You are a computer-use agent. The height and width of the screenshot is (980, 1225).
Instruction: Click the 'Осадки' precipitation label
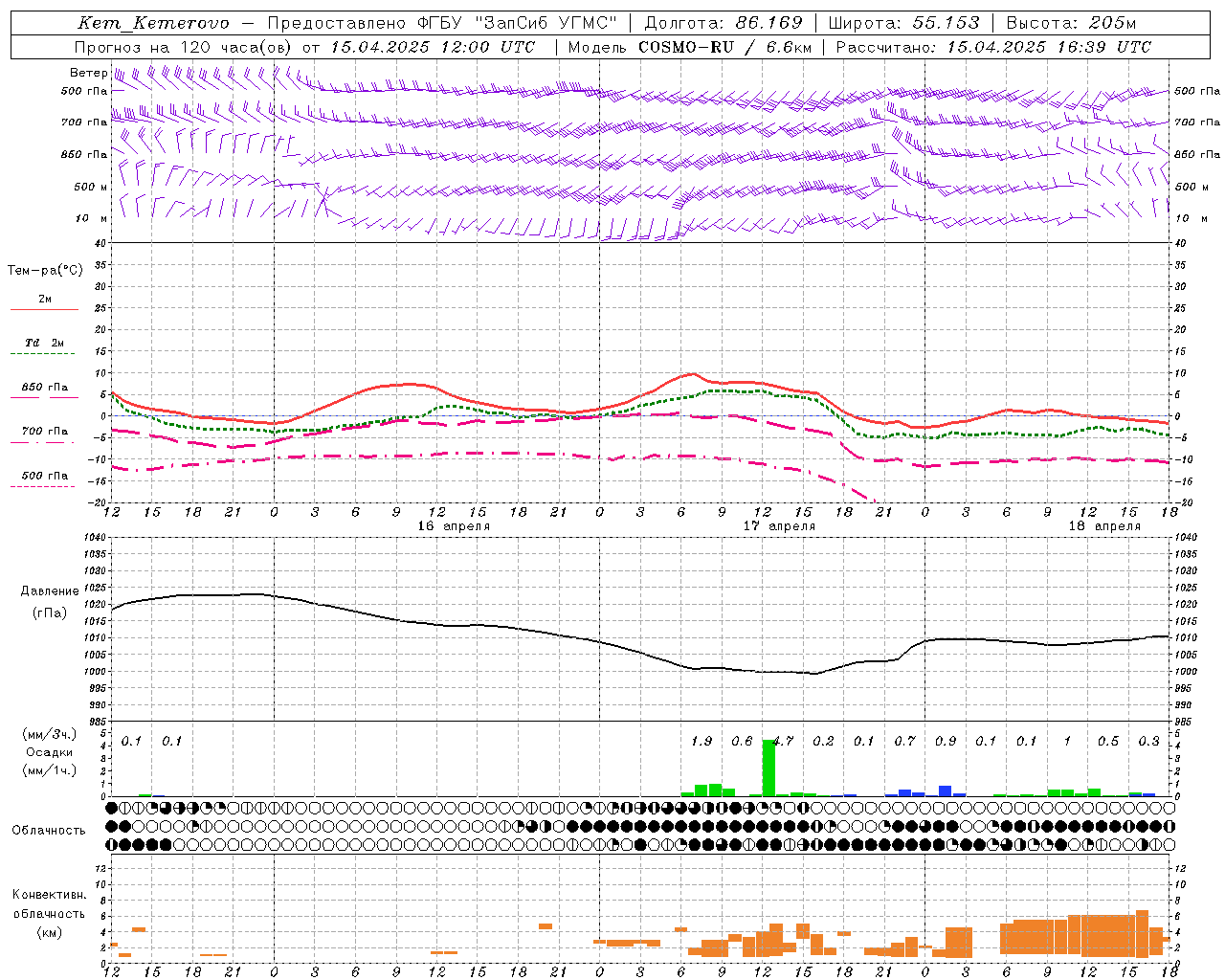pos(50,752)
